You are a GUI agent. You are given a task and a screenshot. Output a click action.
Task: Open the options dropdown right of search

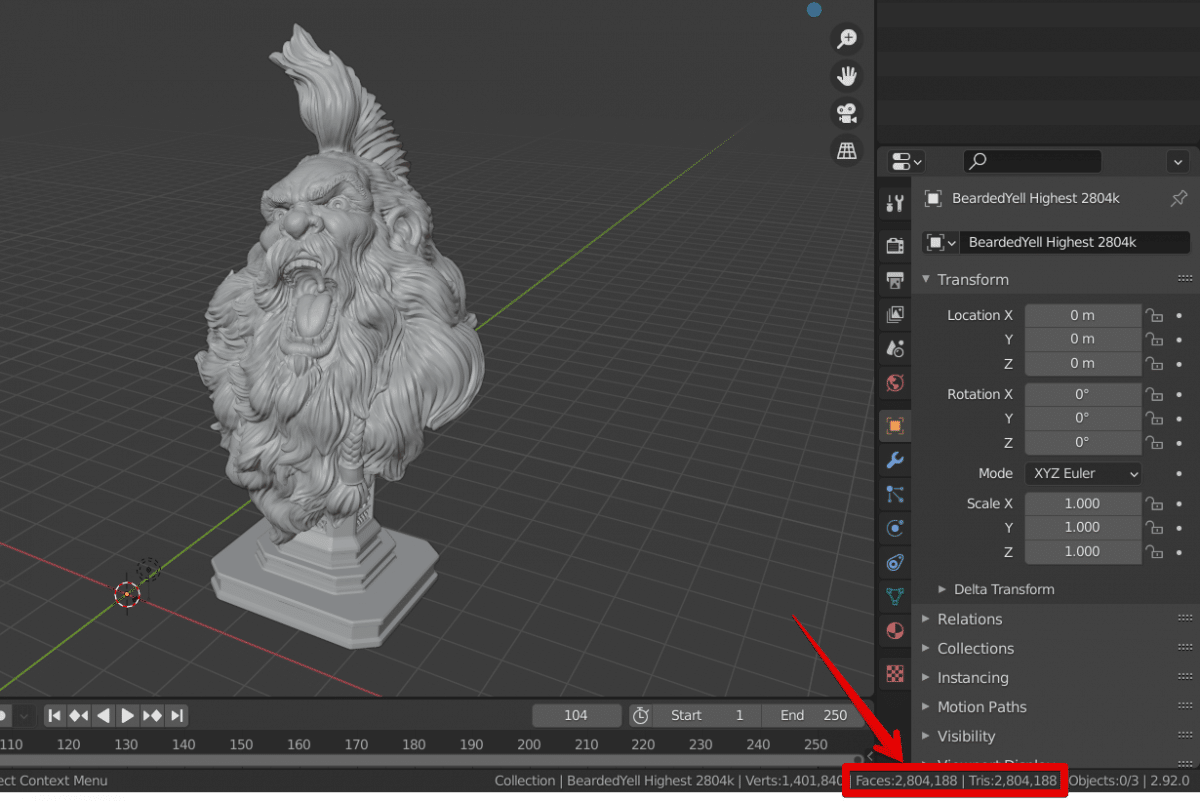(1178, 161)
